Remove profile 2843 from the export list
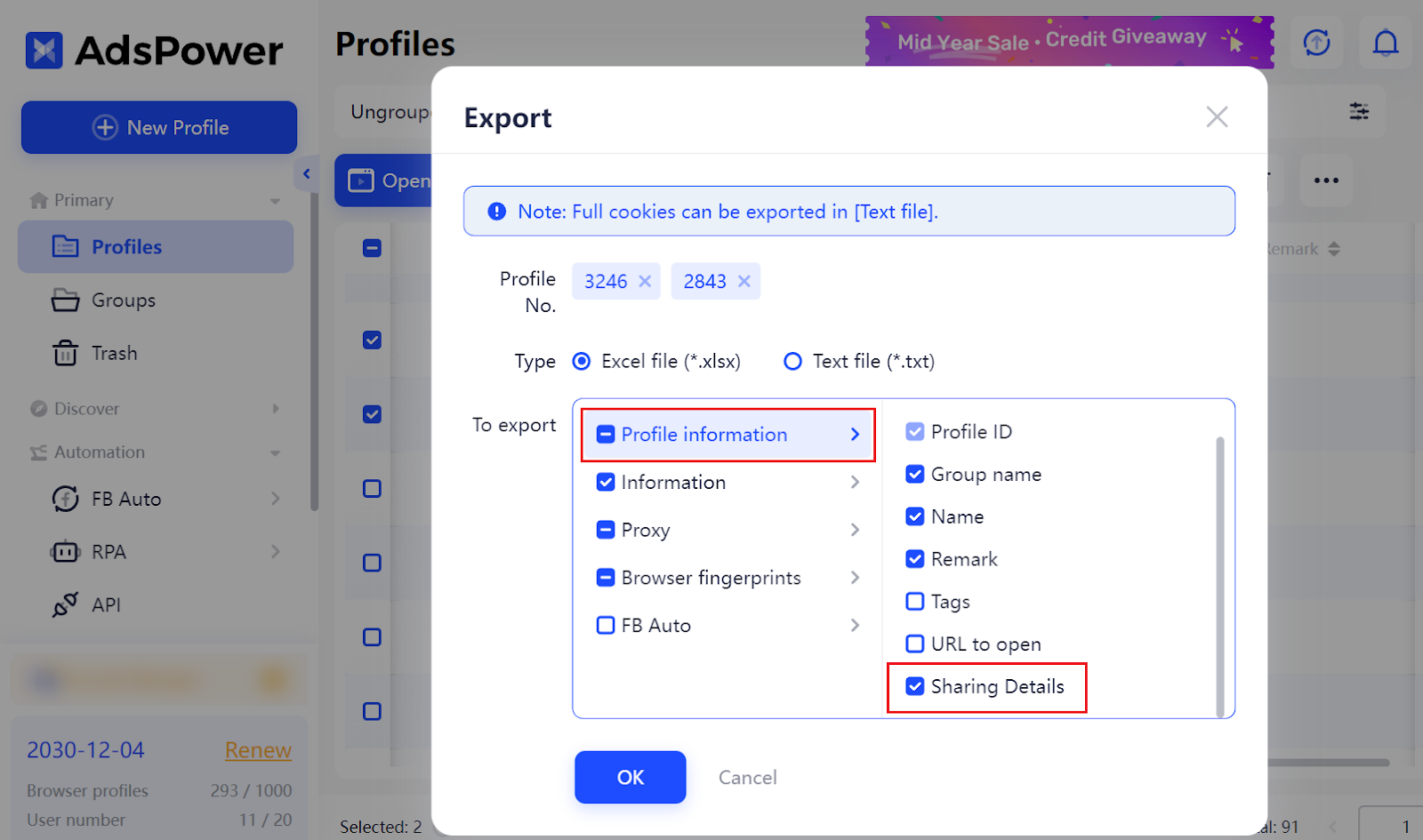 tap(744, 281)
